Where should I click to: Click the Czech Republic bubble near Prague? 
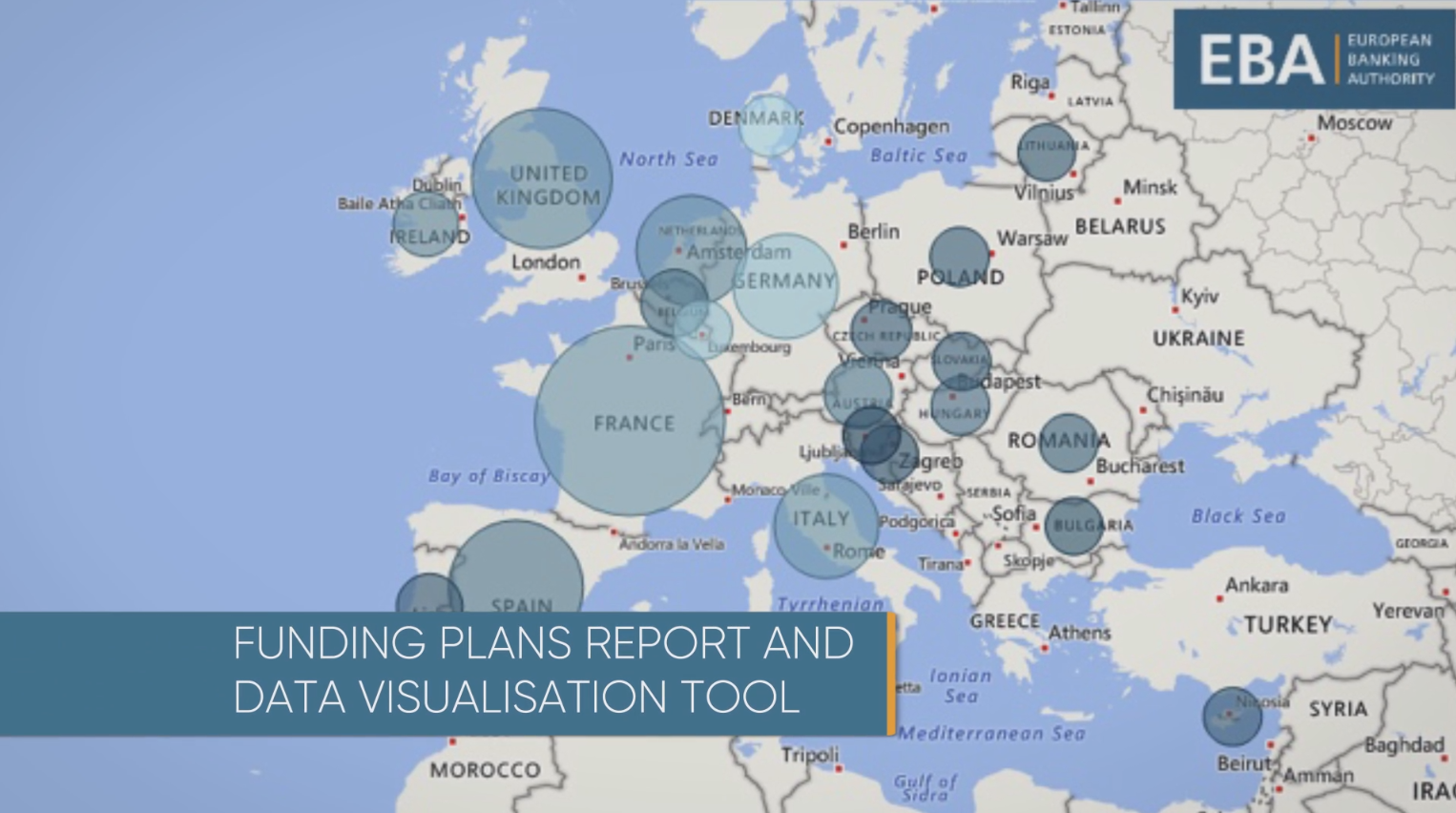[882, 329]
